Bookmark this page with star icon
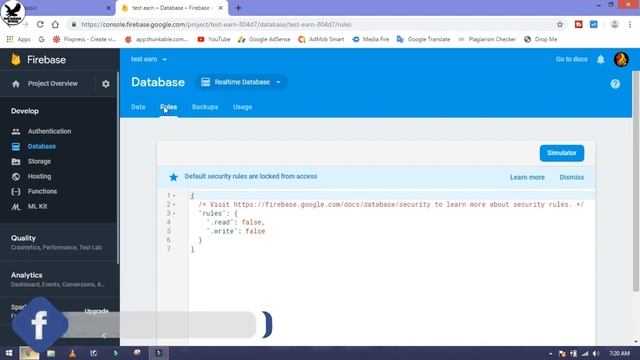 click(x=560, y=24)
